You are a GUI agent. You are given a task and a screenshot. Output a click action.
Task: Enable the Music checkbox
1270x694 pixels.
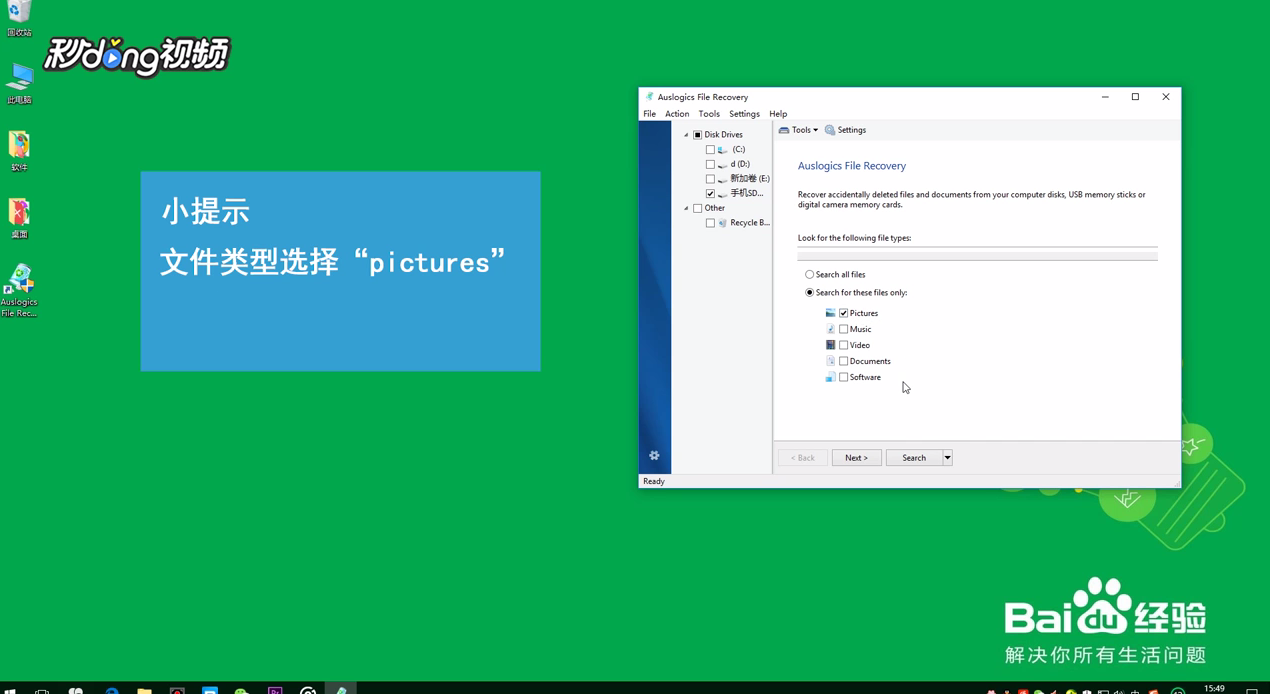pos(843,329)
